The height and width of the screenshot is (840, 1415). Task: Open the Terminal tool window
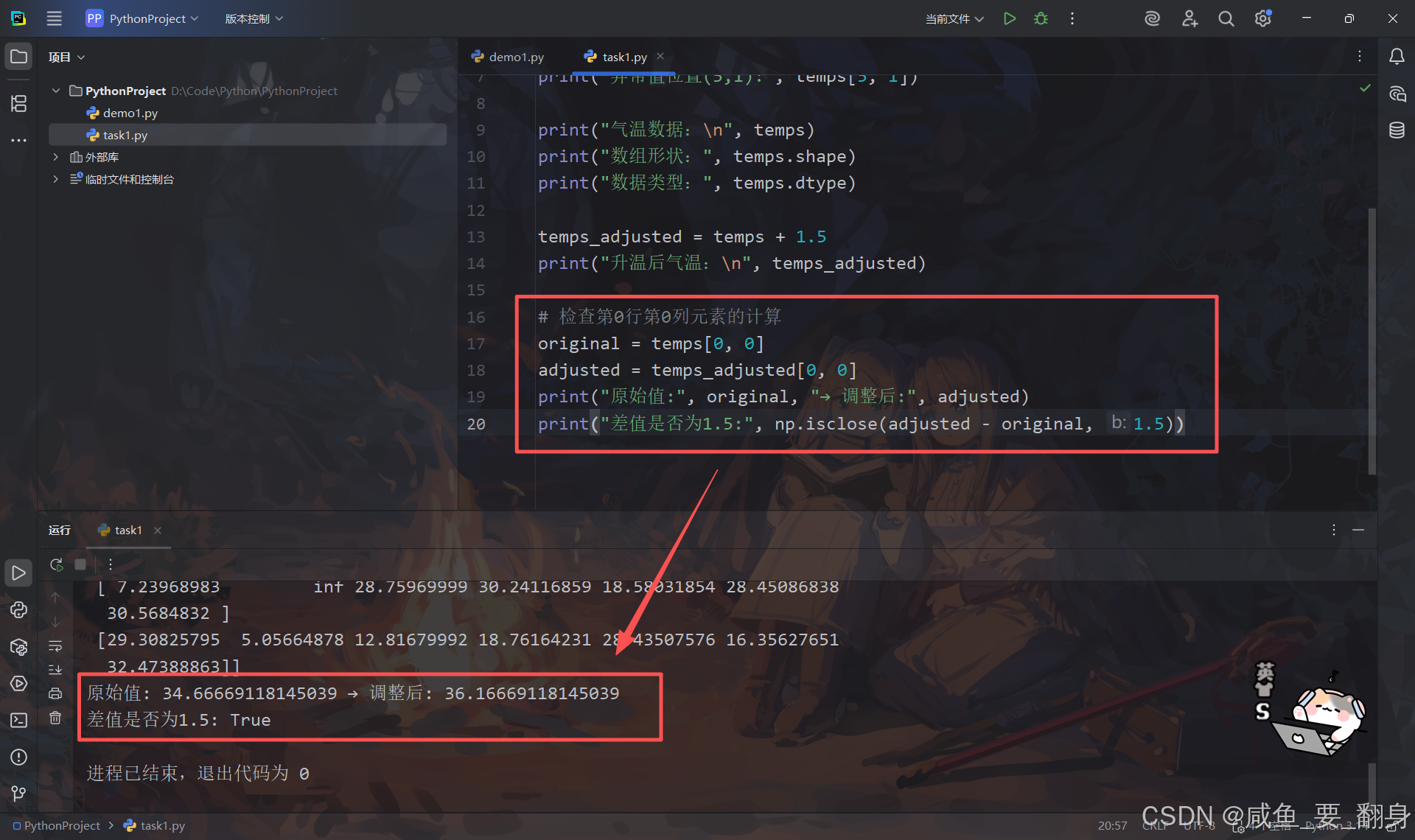[x=18, y=720]
